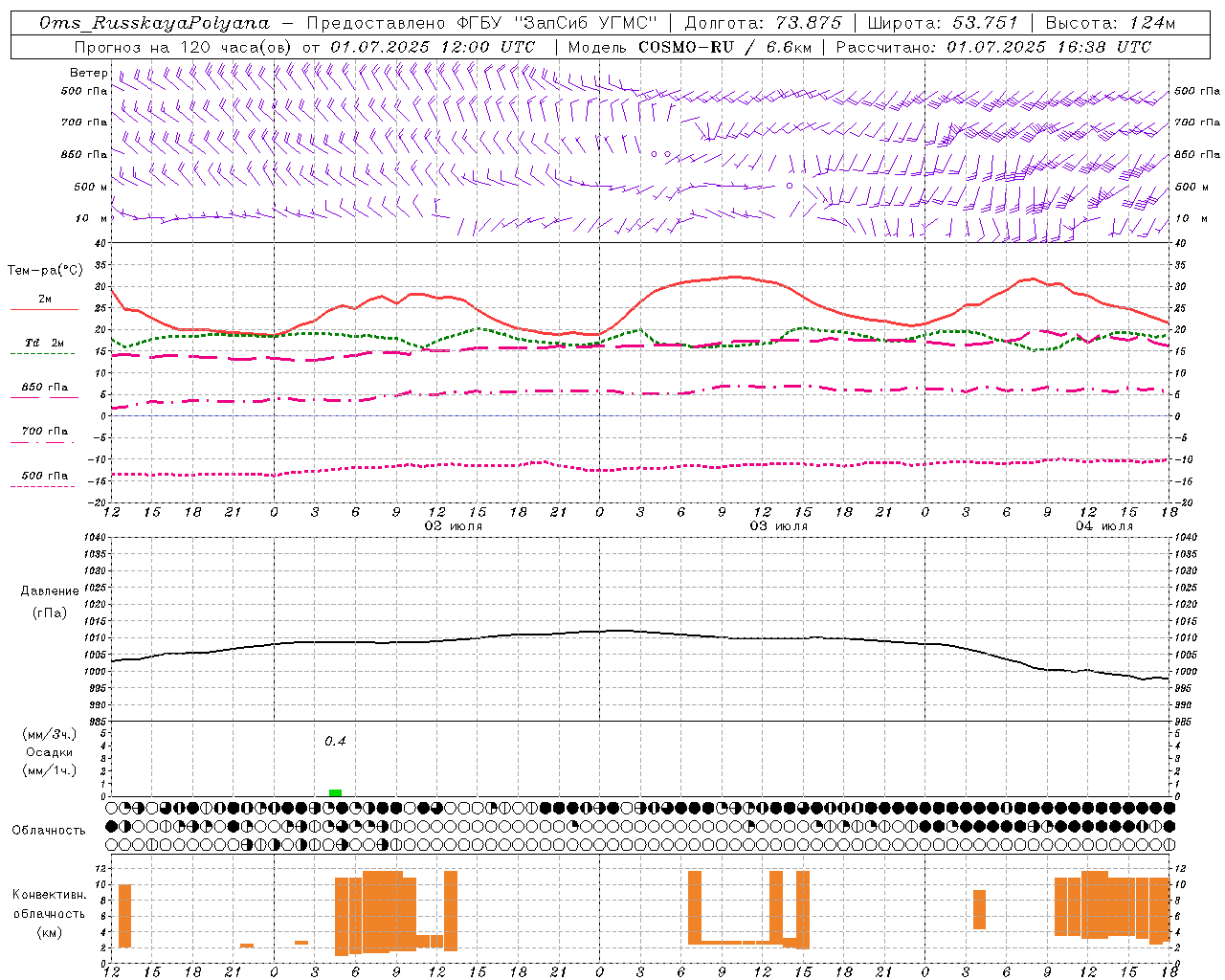Click the Td 2м dew point legend entry

(44, 343)
